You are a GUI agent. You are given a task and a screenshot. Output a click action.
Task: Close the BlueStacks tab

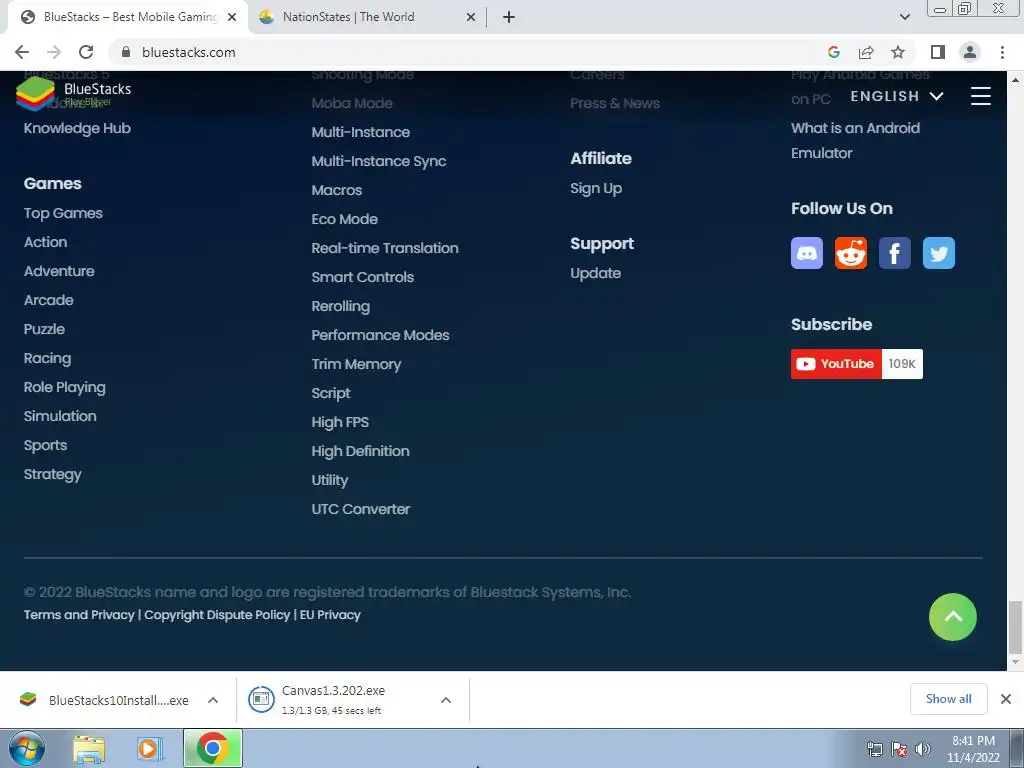point(232,17)
